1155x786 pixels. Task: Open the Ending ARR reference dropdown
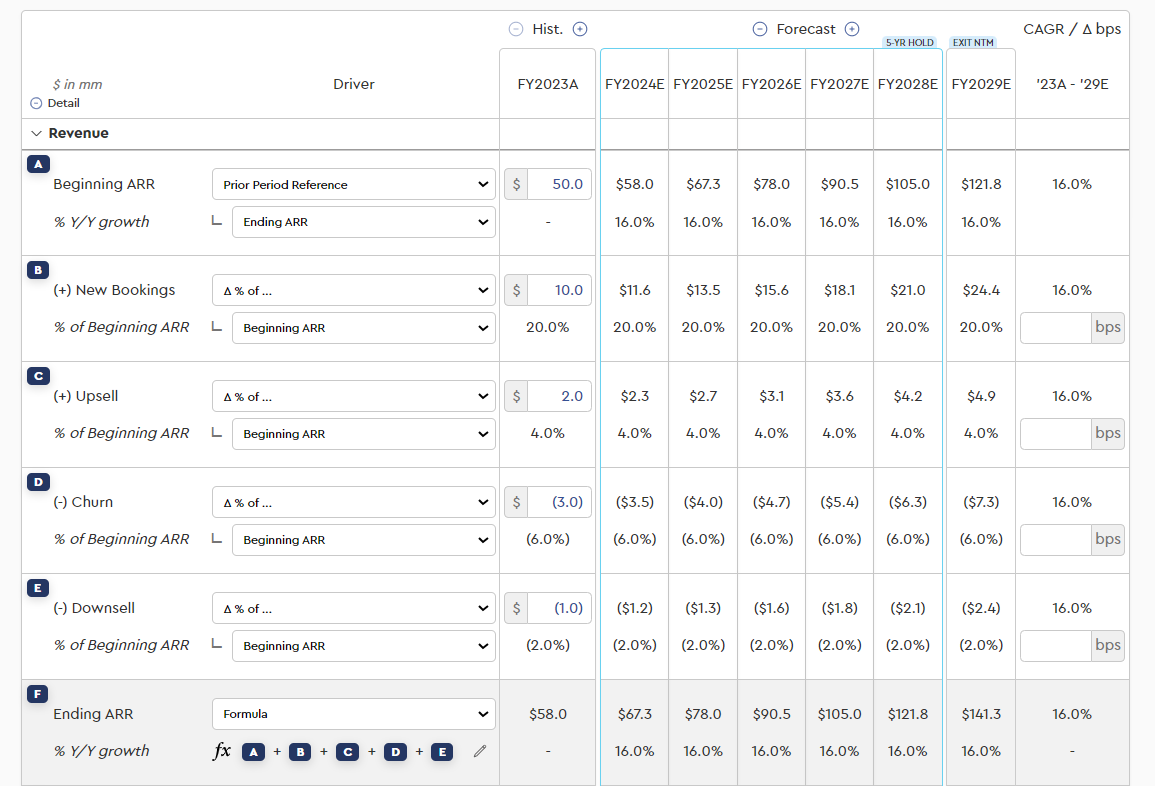[x=364, y=222]
